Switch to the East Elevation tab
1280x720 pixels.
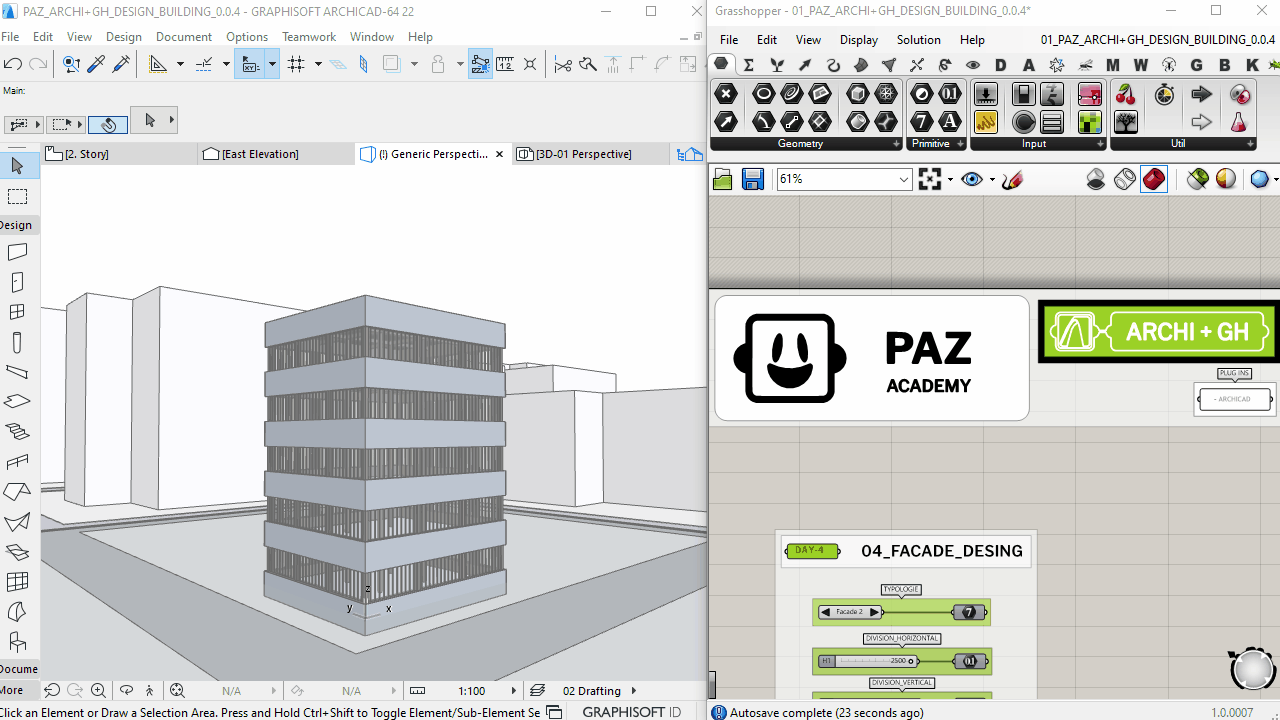(276, 154)
